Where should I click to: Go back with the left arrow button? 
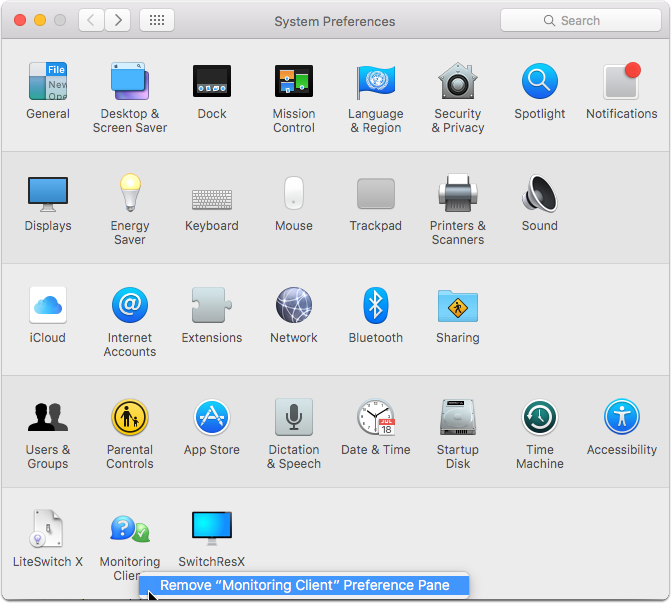click(x=91, y=20)
